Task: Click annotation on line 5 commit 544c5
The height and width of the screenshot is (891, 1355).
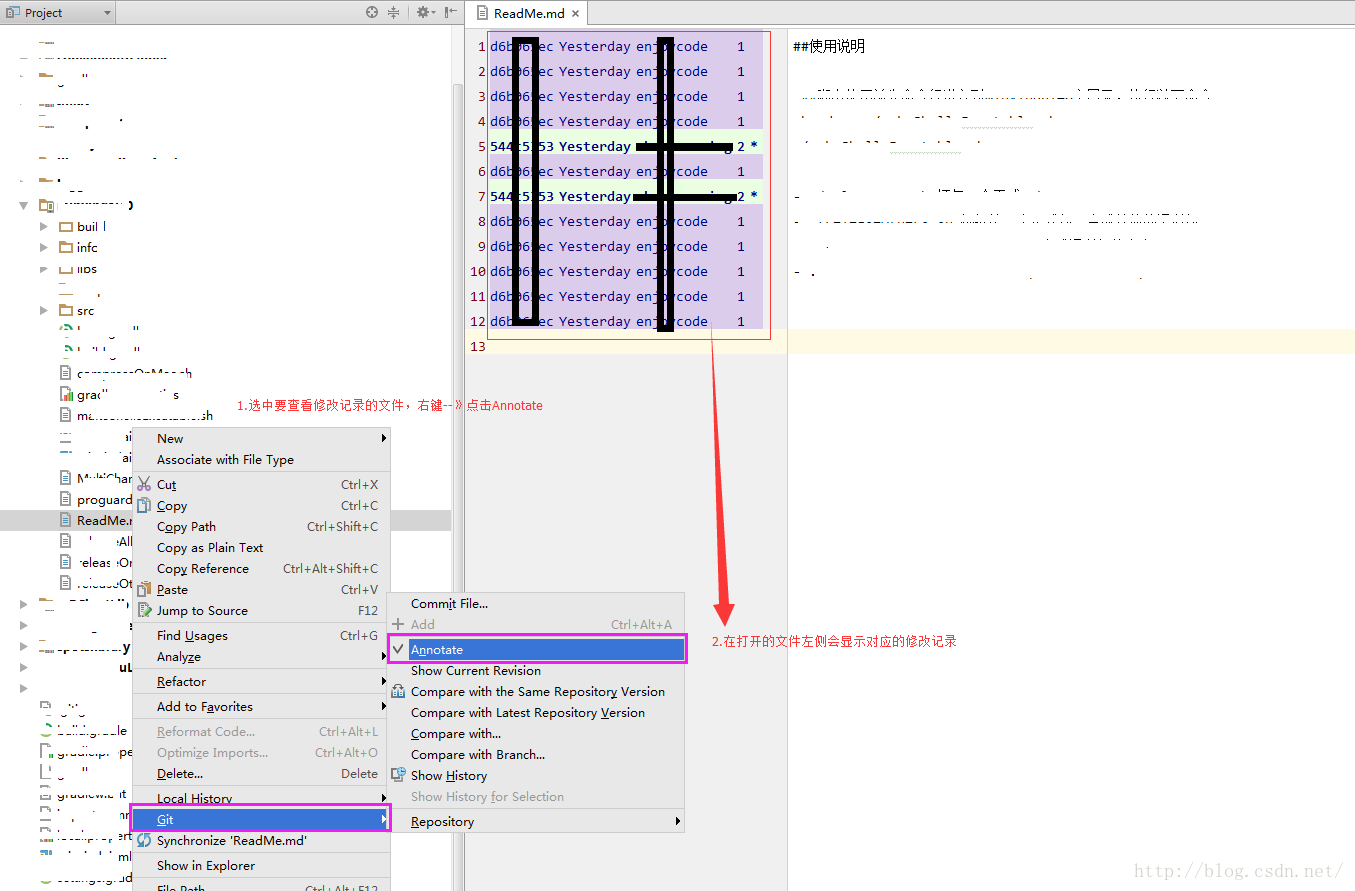Action: point(625,146)
